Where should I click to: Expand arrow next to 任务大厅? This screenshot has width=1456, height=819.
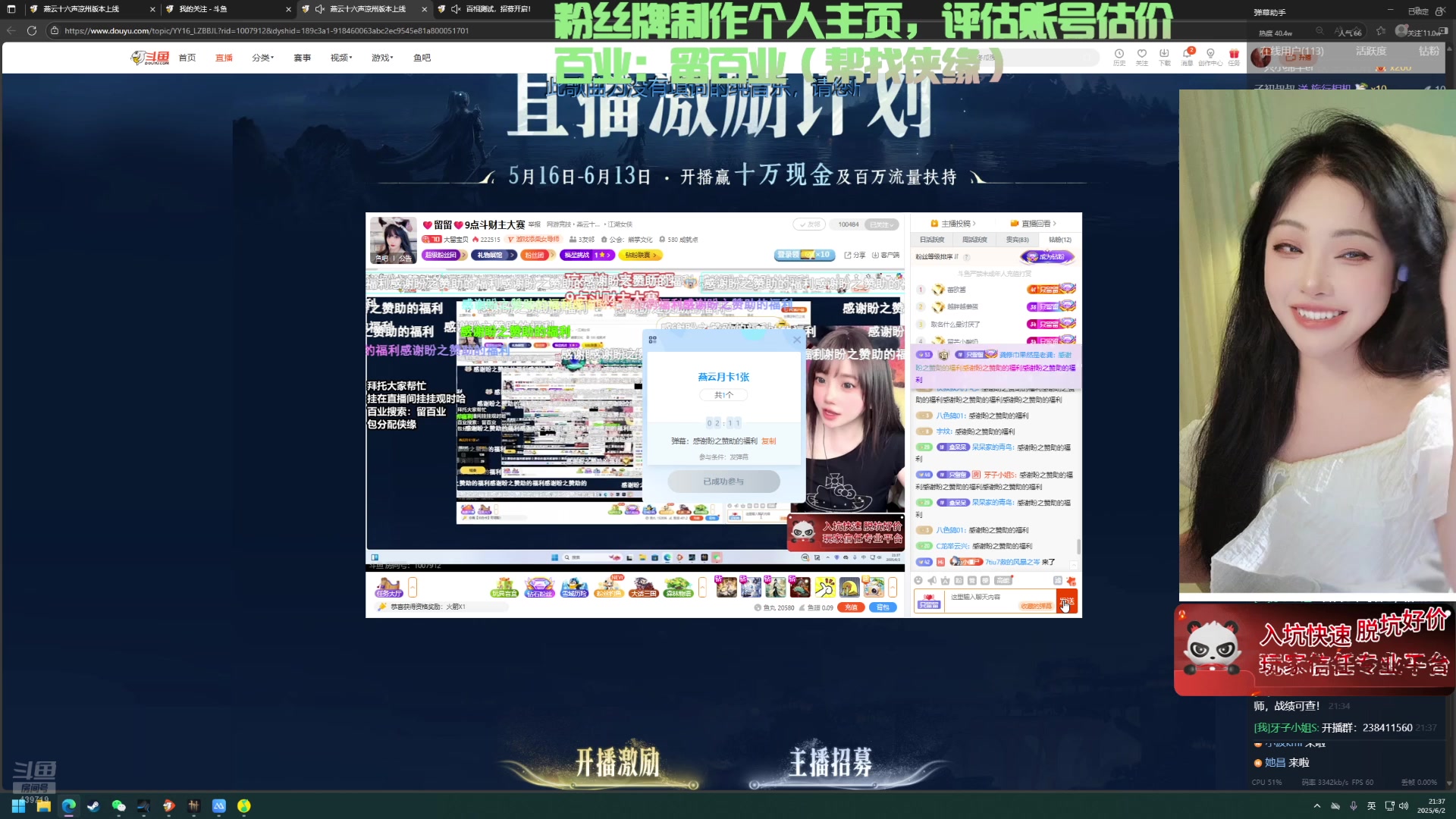coord(413,587)
